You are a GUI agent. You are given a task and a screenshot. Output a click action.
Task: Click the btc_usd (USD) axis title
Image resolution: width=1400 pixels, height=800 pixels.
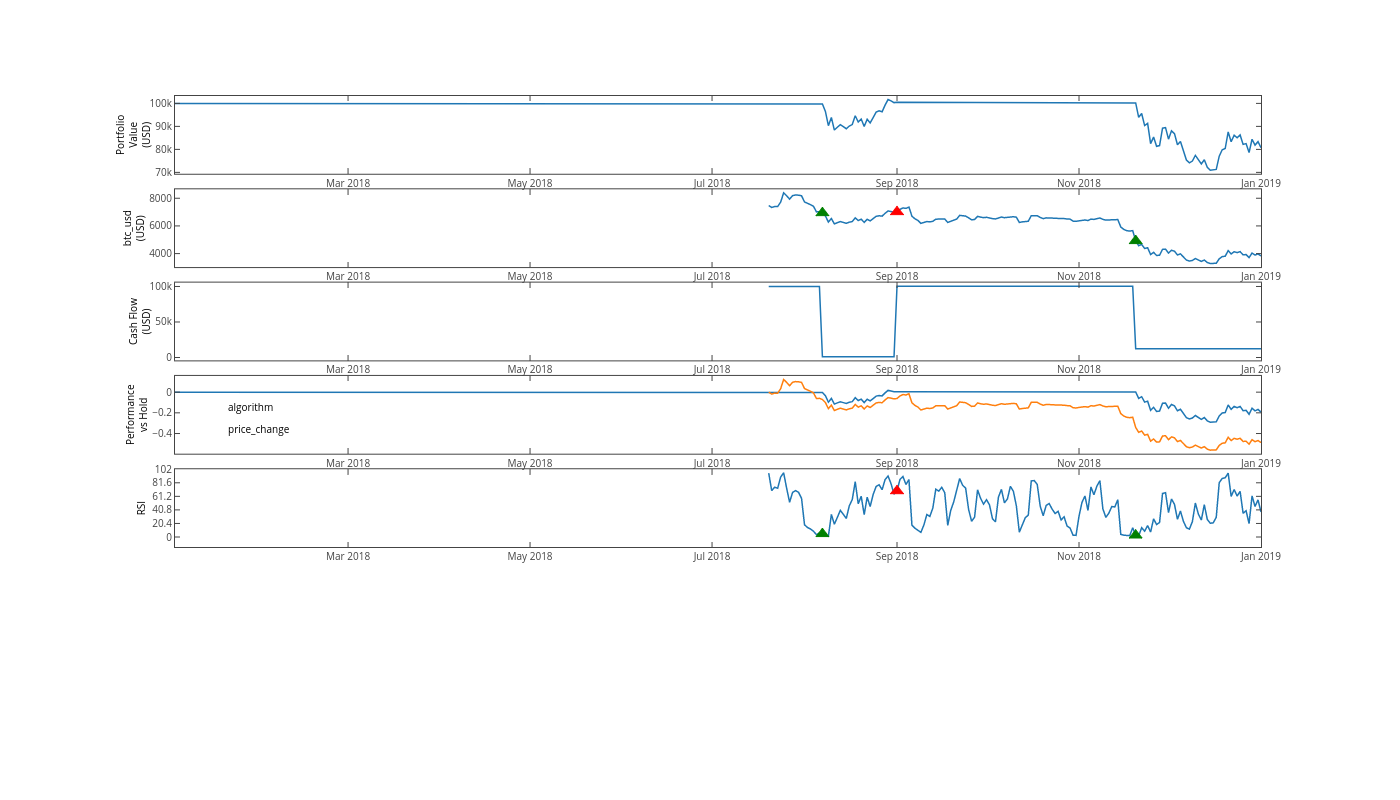point(133,228)
